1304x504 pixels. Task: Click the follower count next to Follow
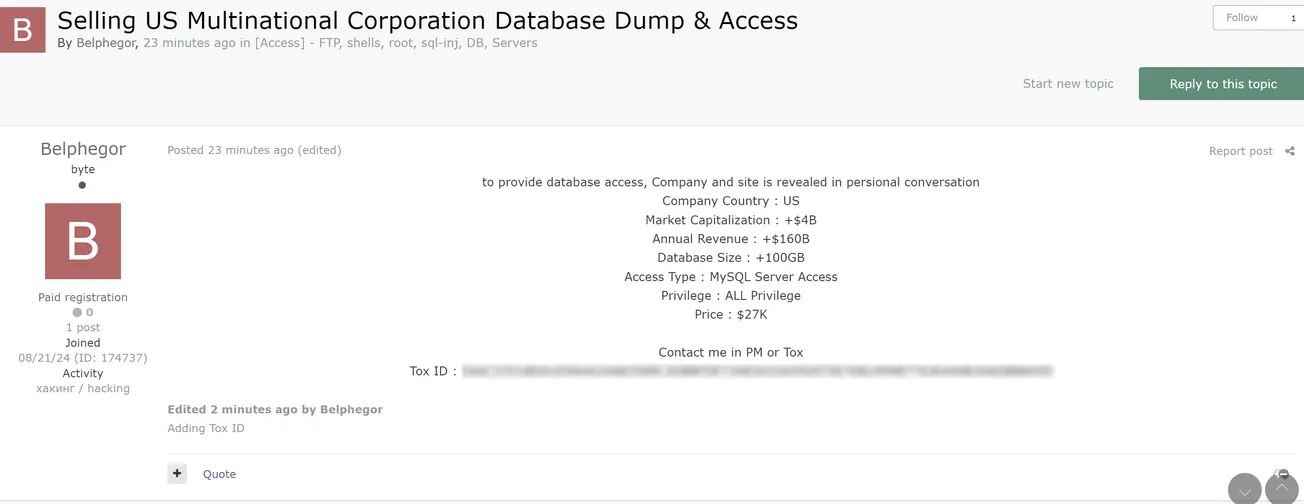click(x=1292, y=18)
